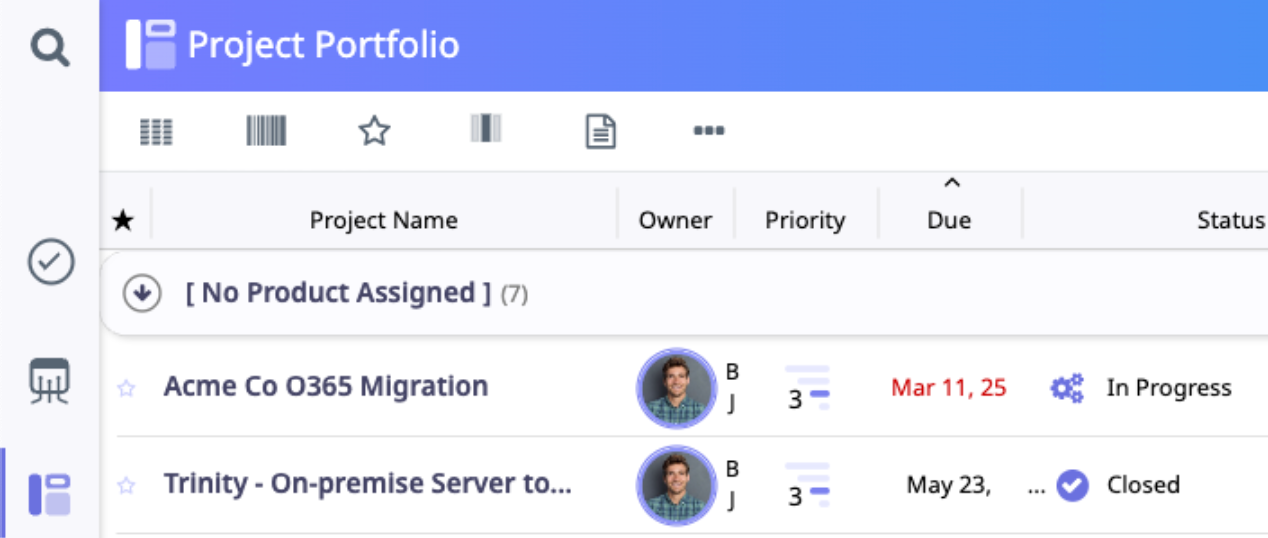Switch to grid view toolbar icon
Viewport: 1268px width, 538px height.
pyautogui.click(x=156, y=131)
